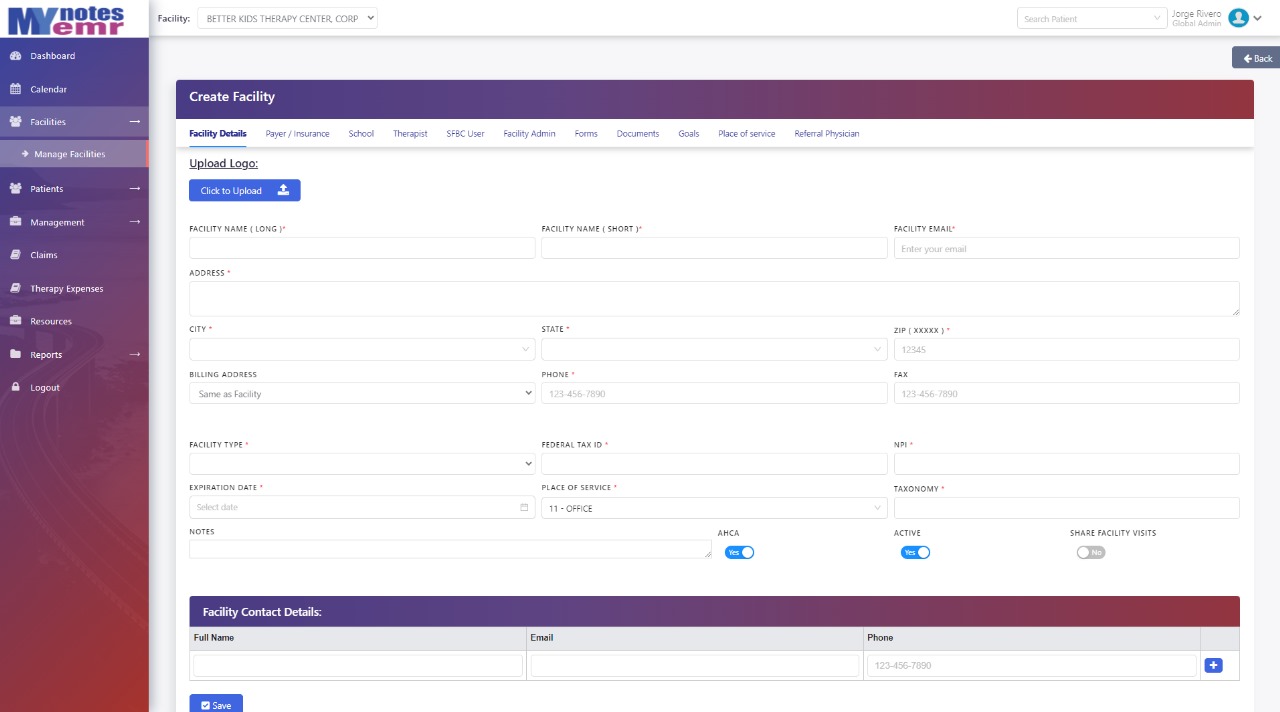Open the Place of Service dropdown

point(713,508)
